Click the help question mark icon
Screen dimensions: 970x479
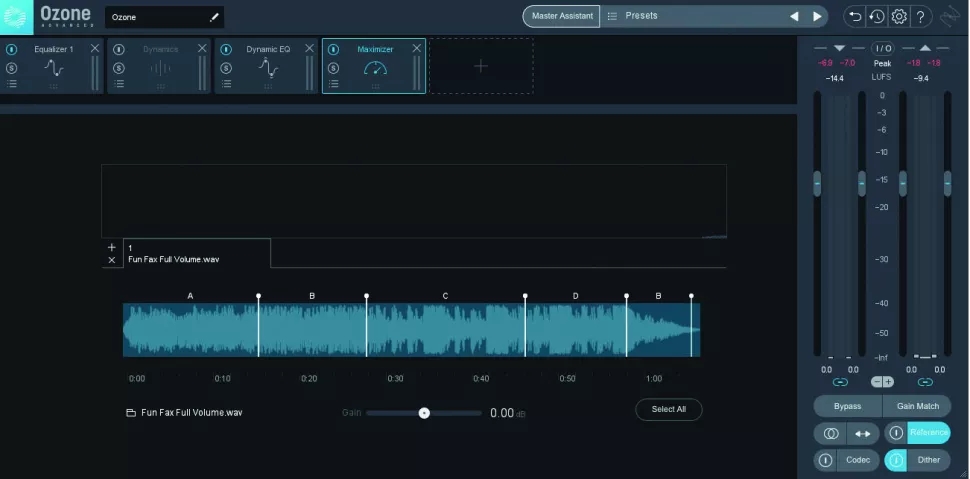click(x=921, y=16)
